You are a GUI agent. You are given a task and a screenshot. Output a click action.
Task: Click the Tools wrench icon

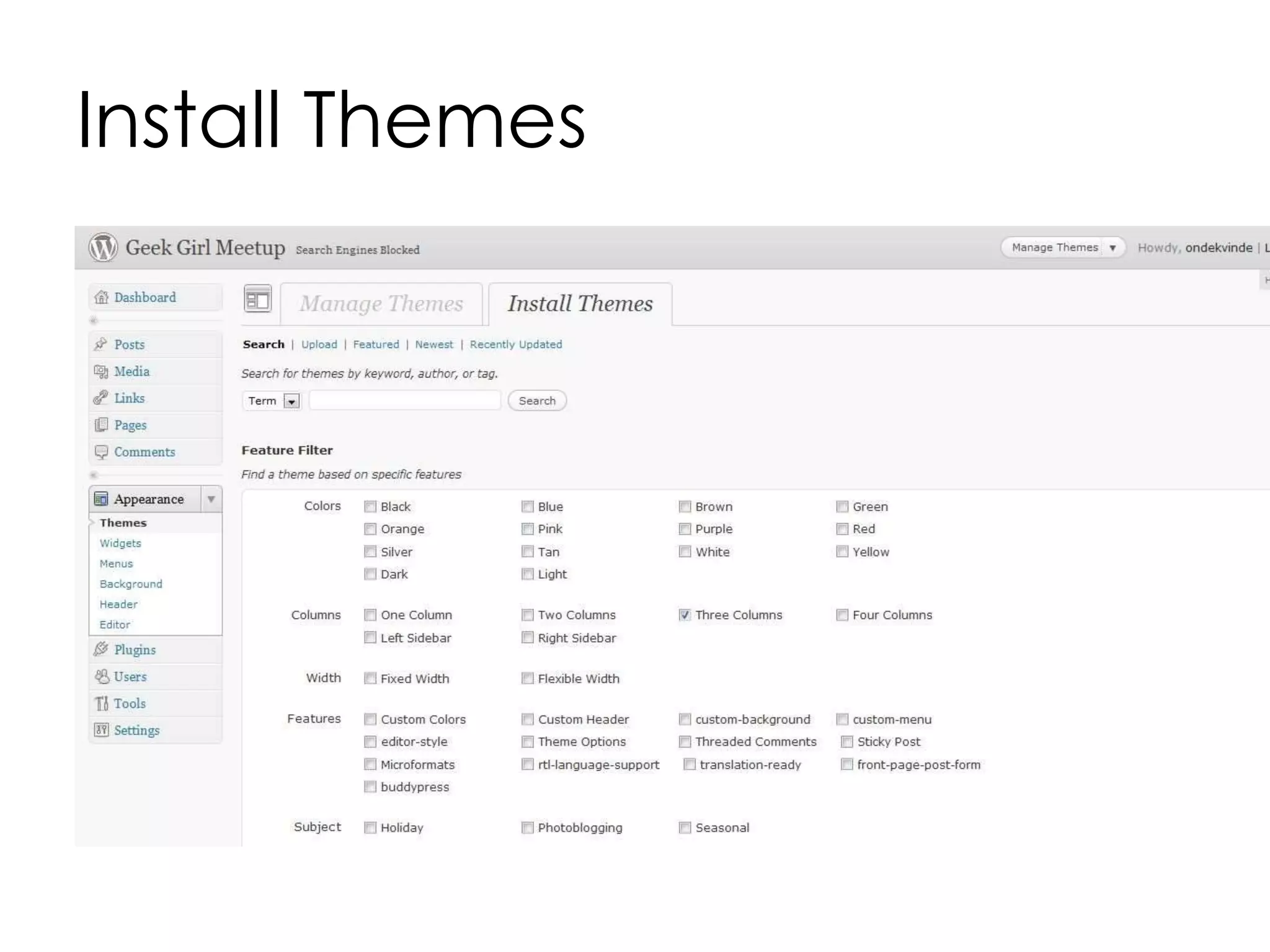tap(102, 703)
